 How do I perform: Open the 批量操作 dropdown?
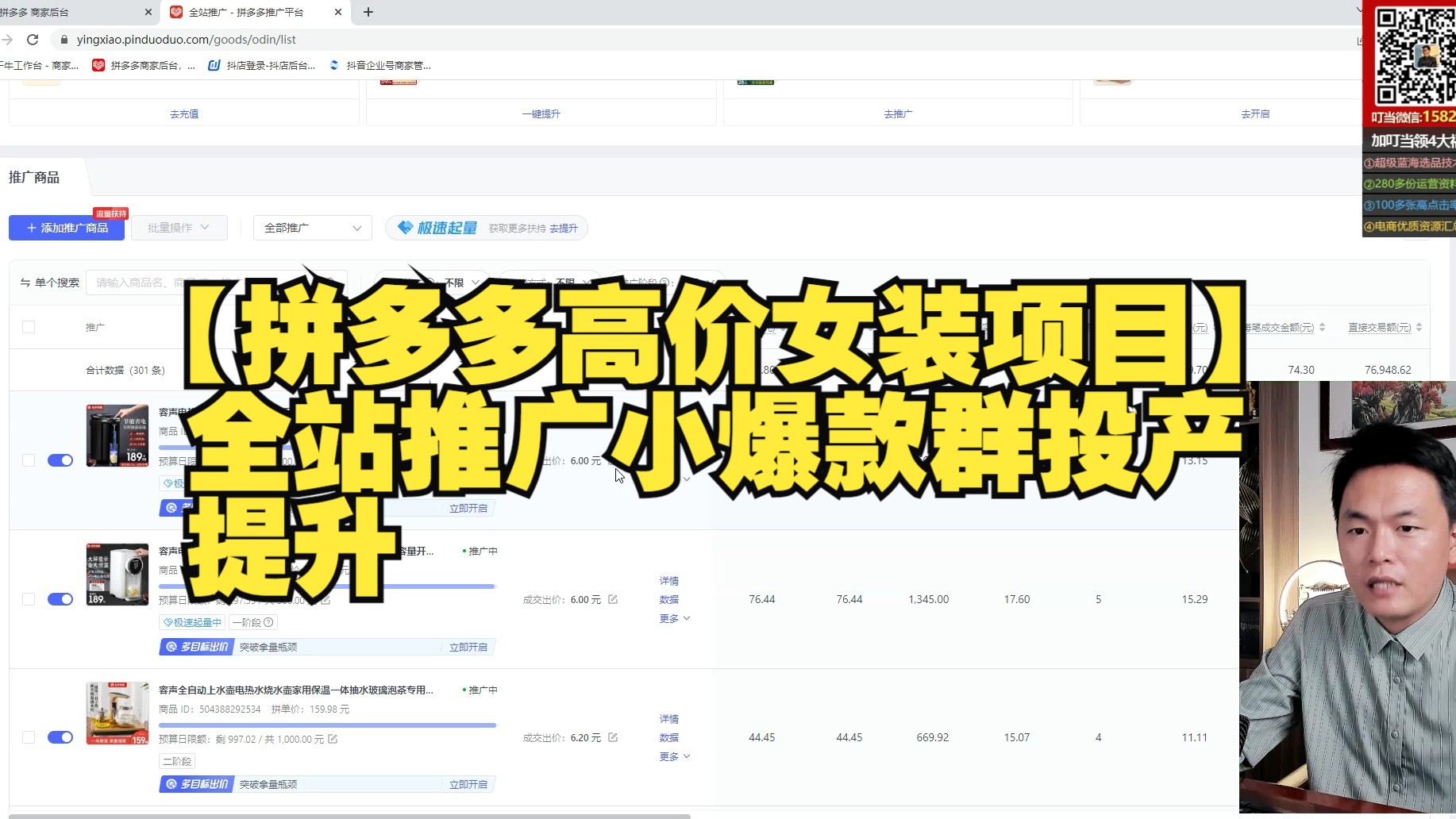[179, 228]
